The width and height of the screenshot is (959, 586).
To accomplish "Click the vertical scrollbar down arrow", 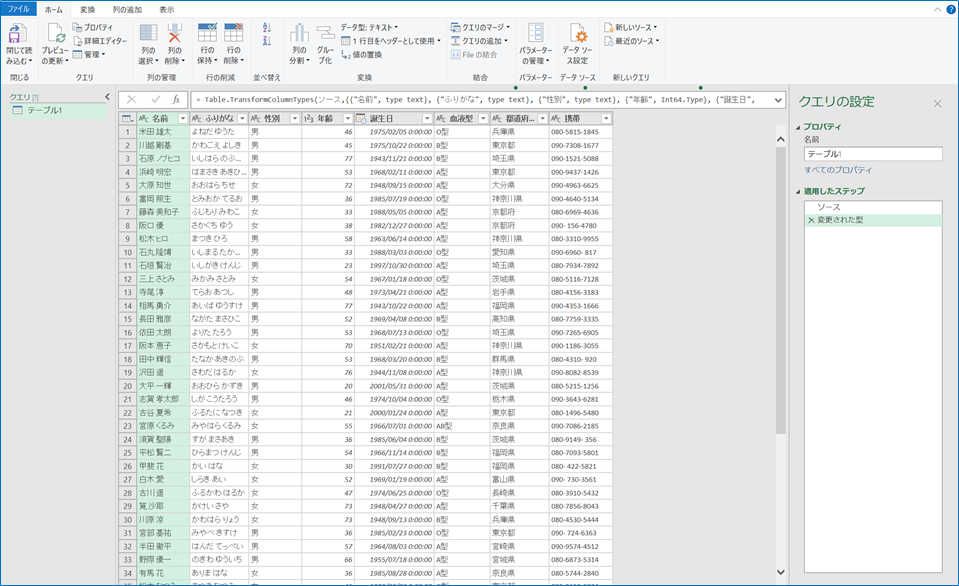I will coord(780,573).
